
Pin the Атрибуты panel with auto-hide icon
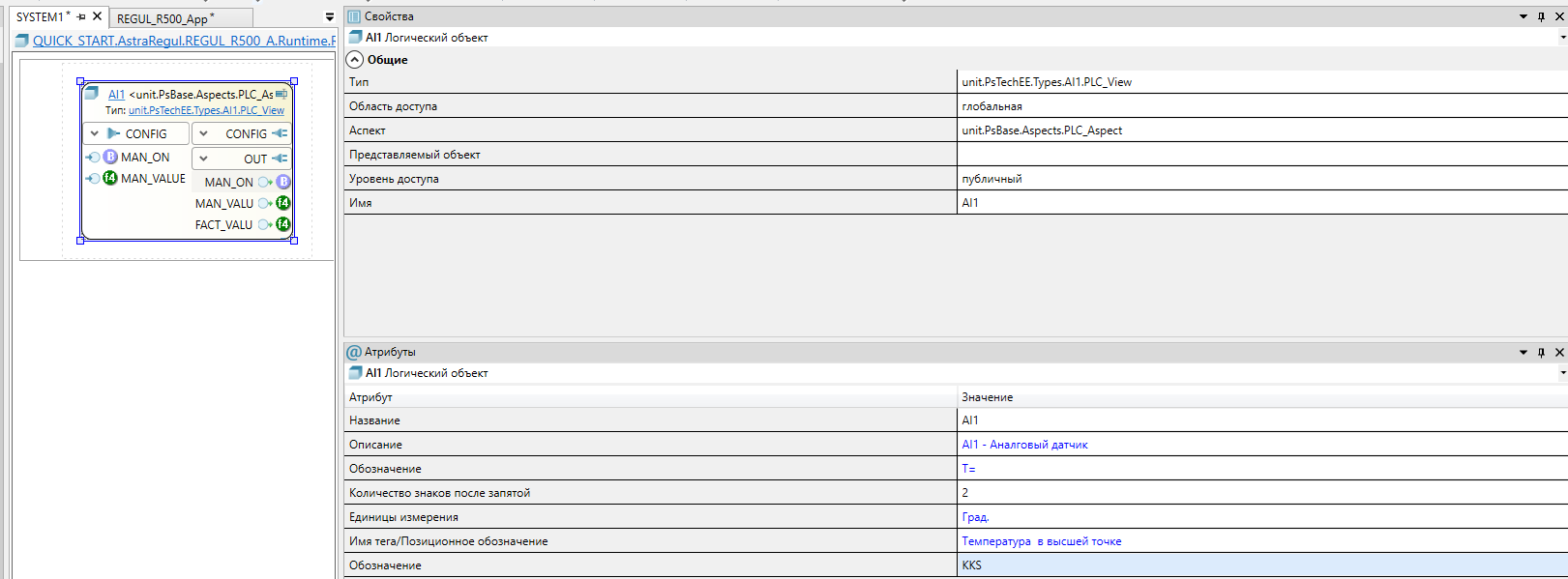coord(1541,352)
